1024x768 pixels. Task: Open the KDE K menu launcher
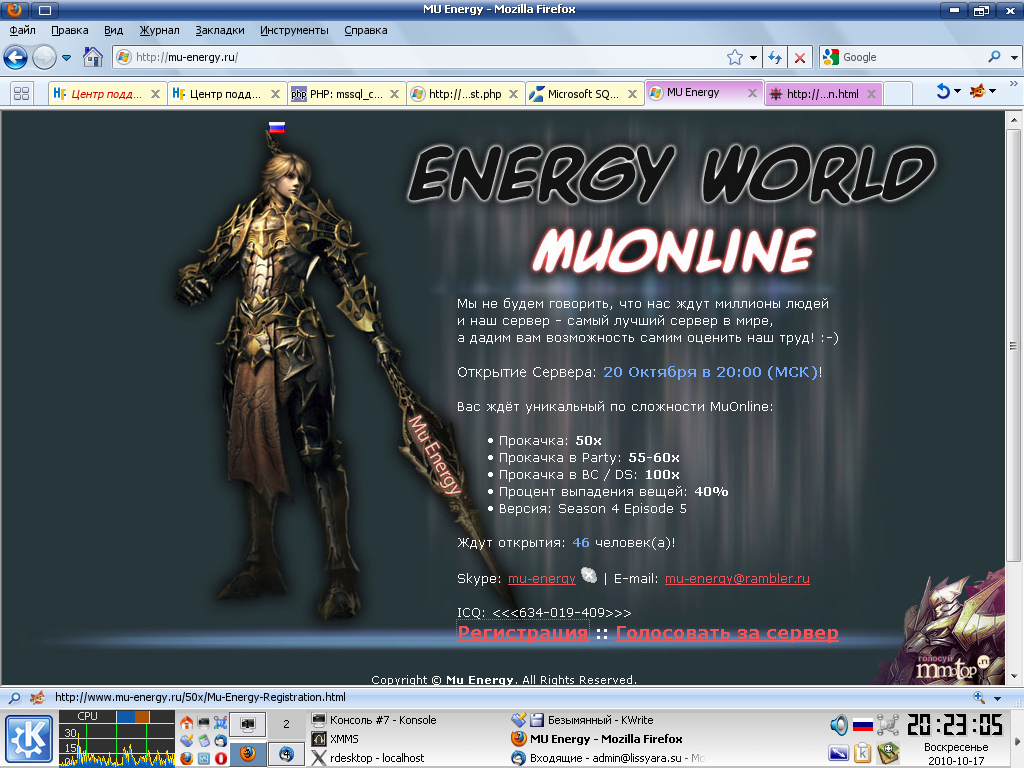(x=29, y=739)
